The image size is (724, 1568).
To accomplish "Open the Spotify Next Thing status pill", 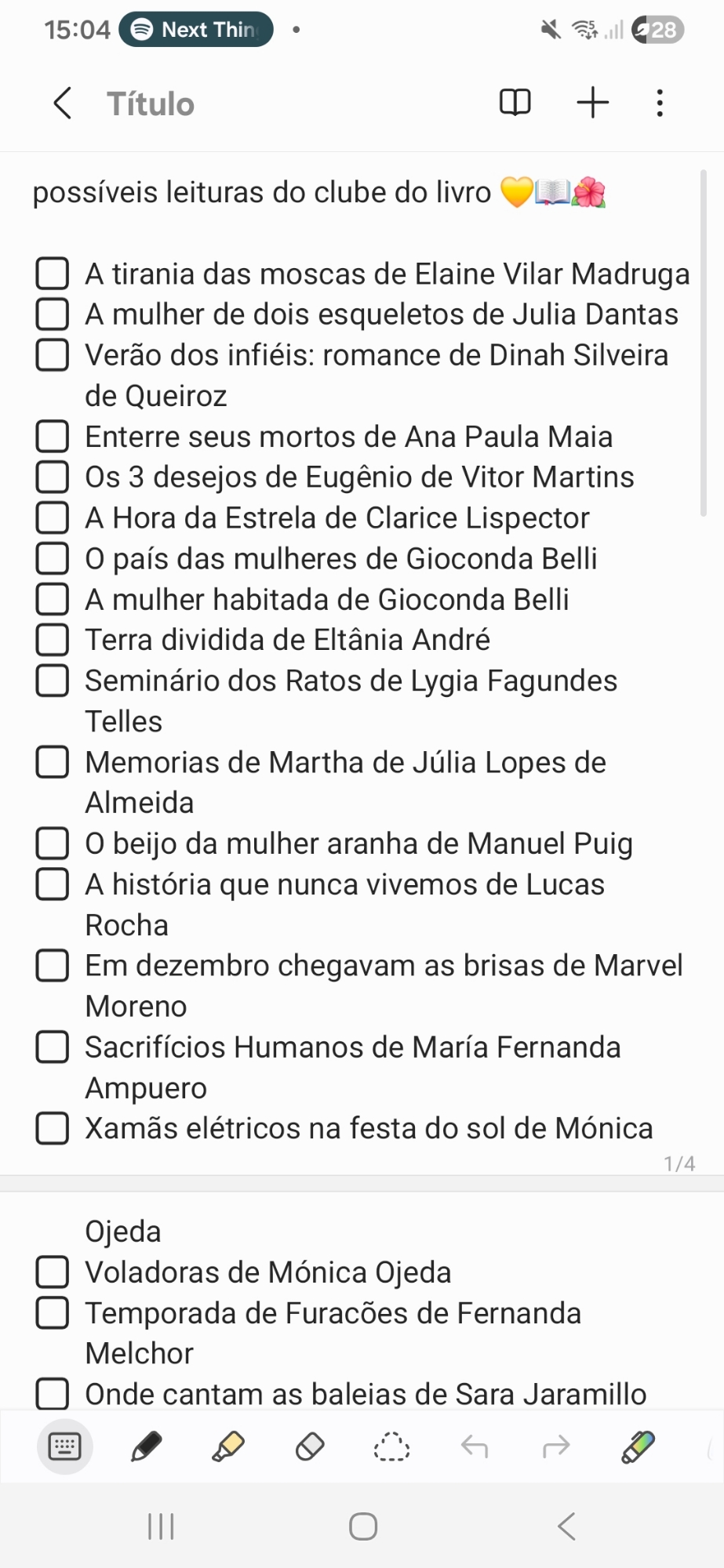I will [x=196, y=30].
